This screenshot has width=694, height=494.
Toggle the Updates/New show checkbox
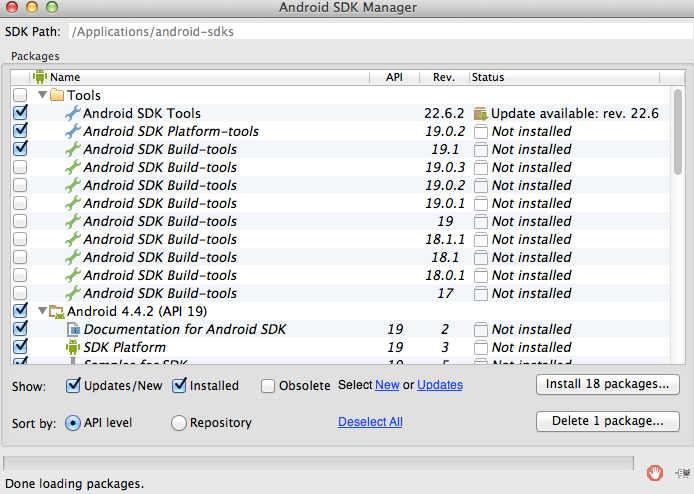click(73, 385)
